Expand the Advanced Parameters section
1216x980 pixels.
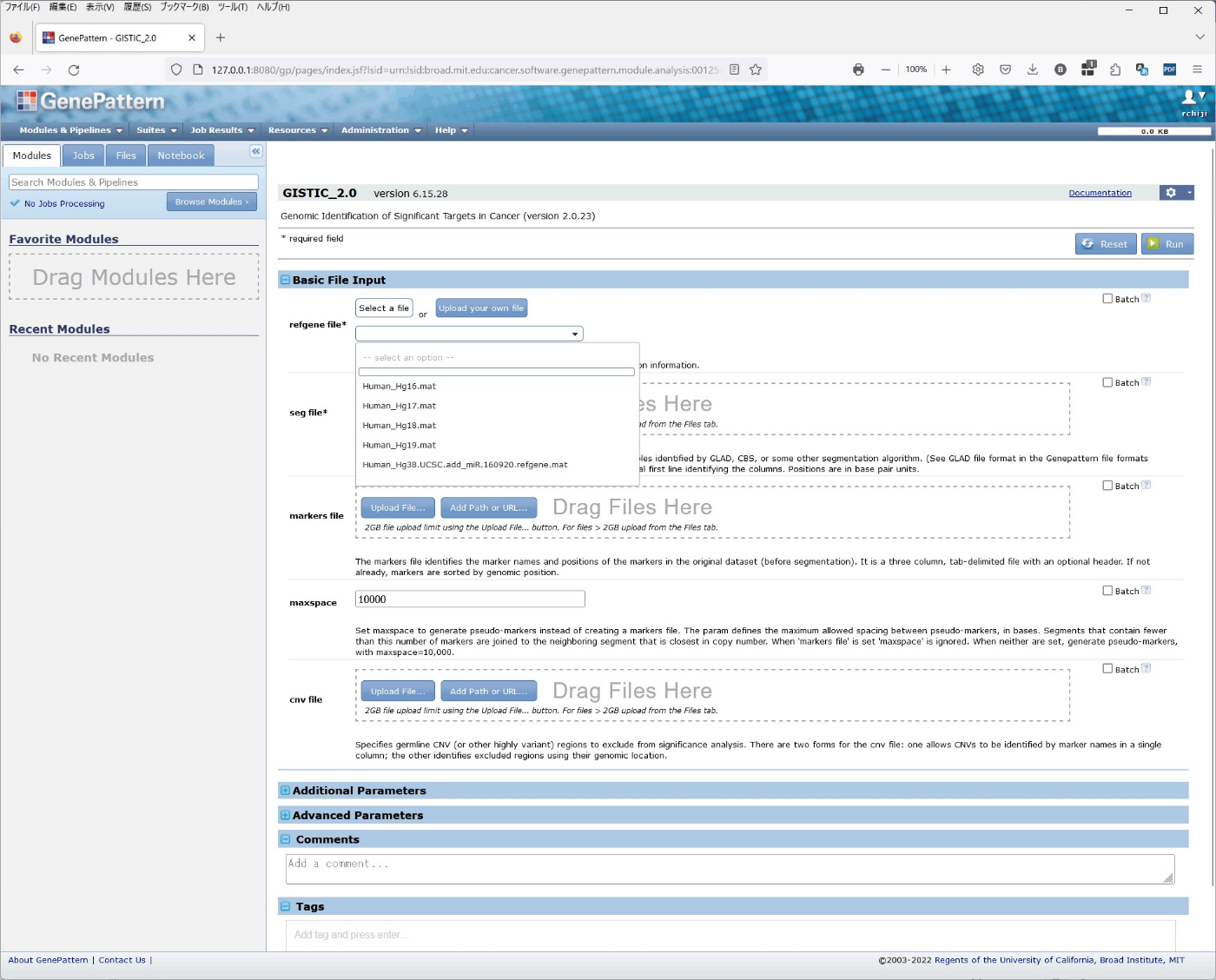pos(285,815)
